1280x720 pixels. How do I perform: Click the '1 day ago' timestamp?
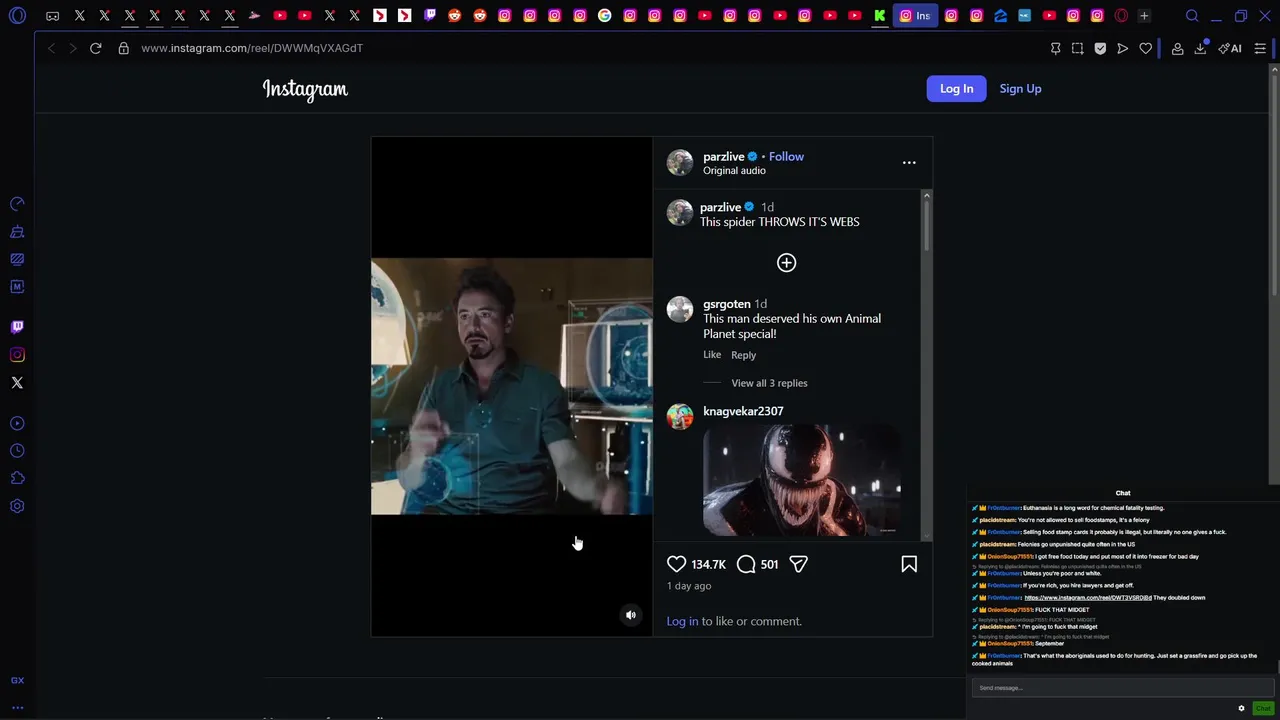tap(689, 586)
